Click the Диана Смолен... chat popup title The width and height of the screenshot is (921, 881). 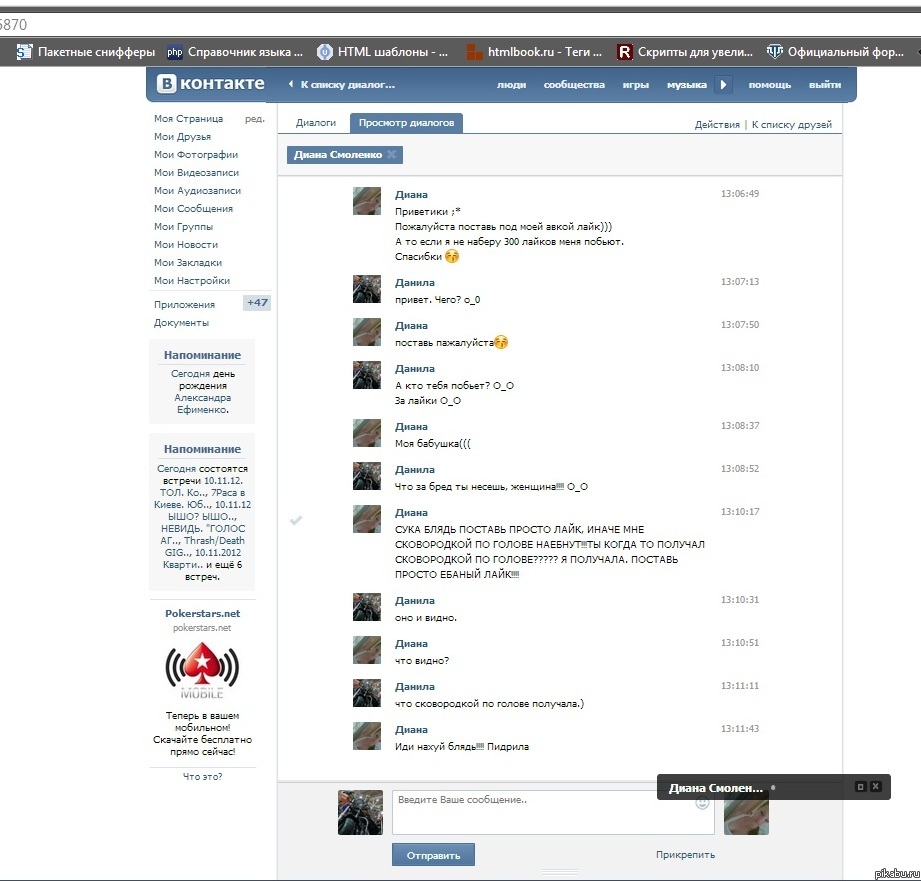[x=715, y=788]
